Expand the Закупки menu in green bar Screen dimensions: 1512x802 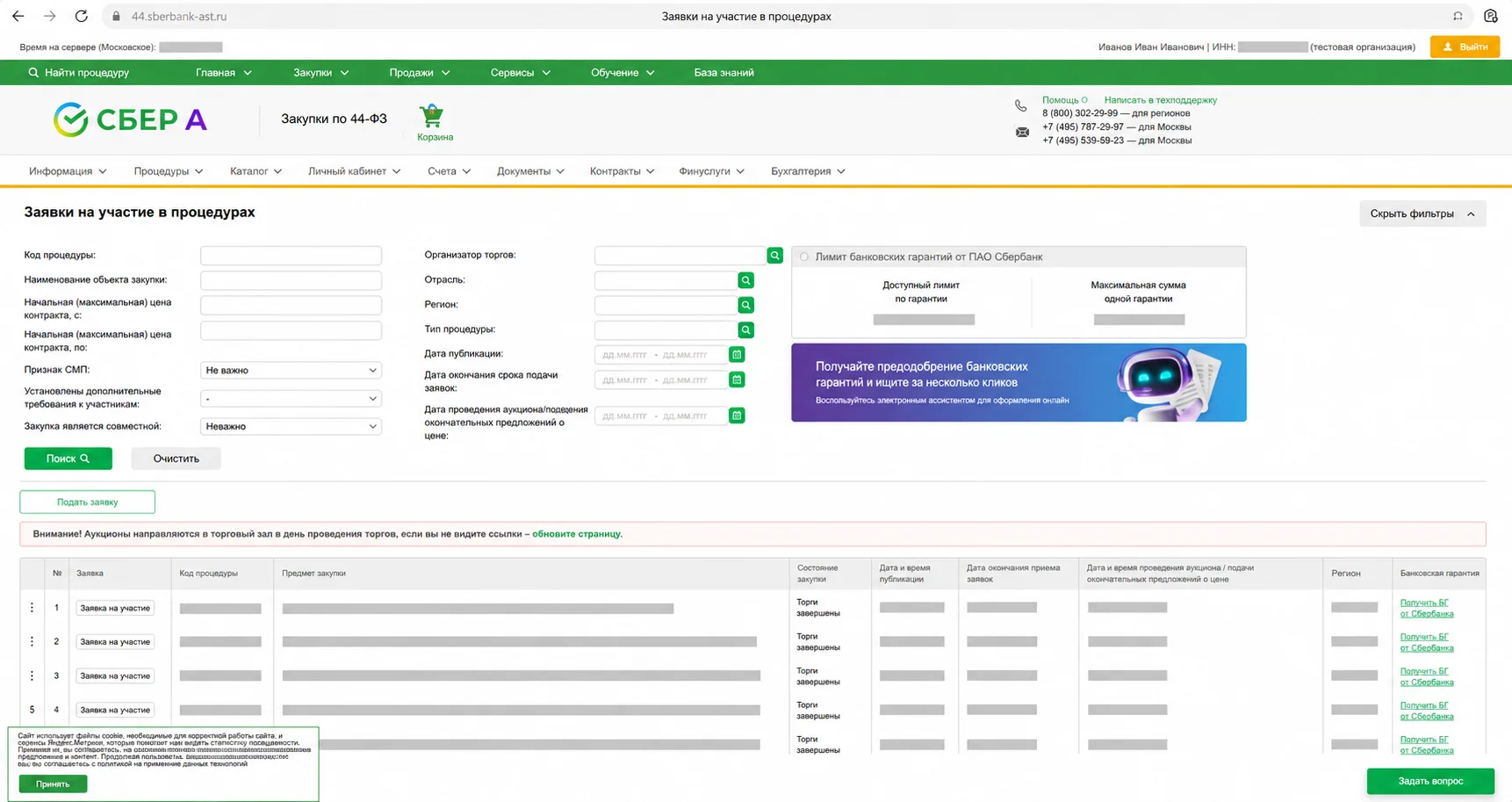pyautogui.click(x=320, y=73)
